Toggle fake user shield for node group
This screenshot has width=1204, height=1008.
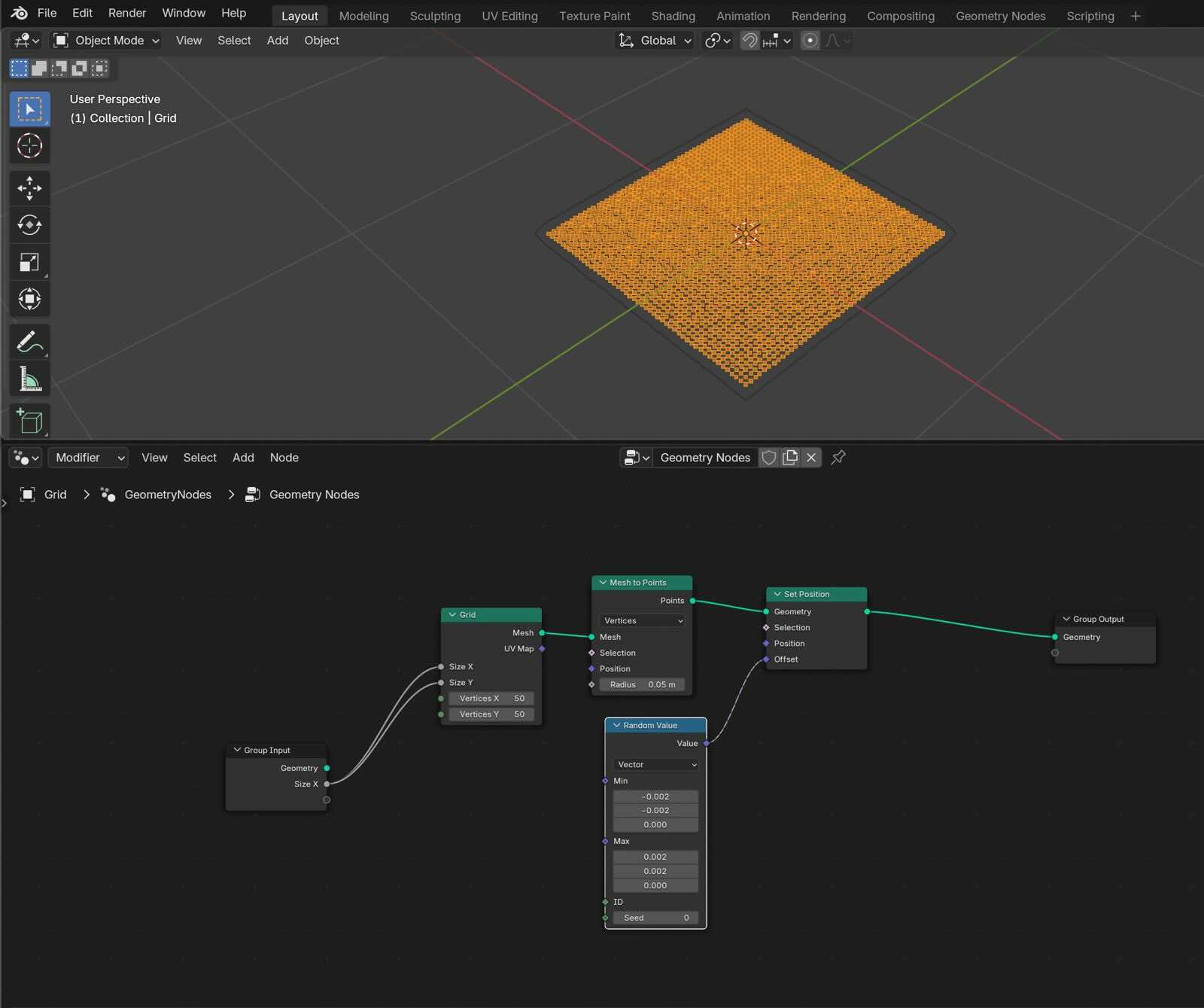(768, 458)
